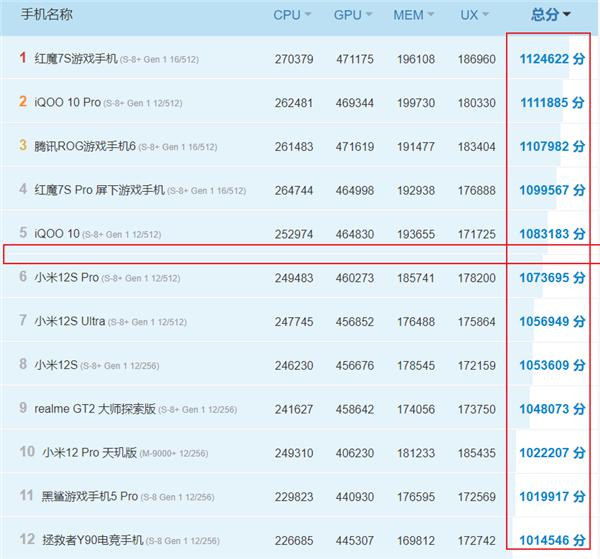Select total score 1083183 分
This screenshot has width=600, height=559.
click(x=552, y=233)
